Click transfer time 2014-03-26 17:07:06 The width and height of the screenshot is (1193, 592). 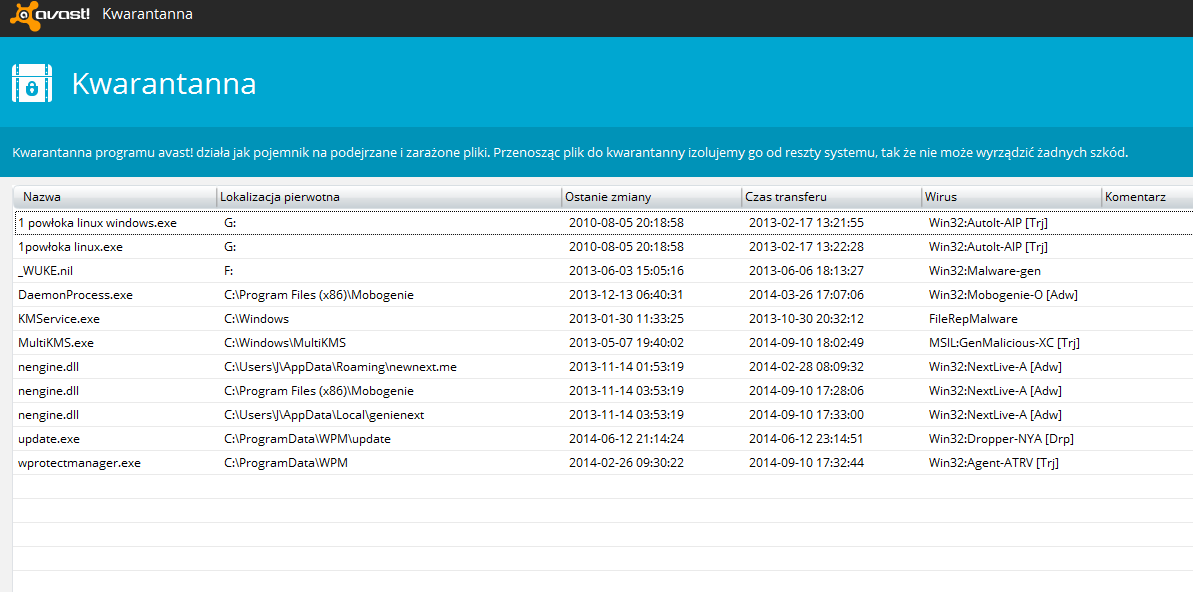[x=806, y=294]
